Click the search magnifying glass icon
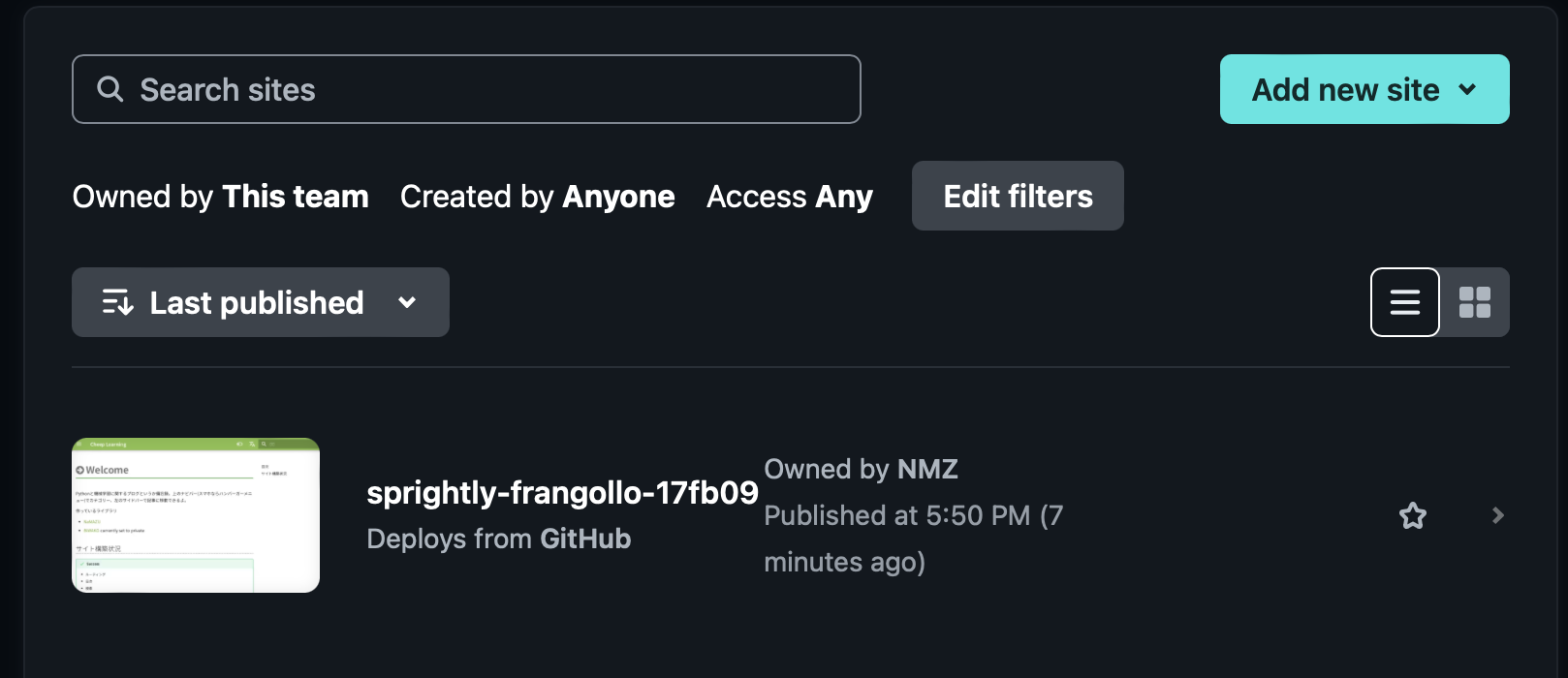The height and width of the screenshot is (678, 1568). point(110,88)
